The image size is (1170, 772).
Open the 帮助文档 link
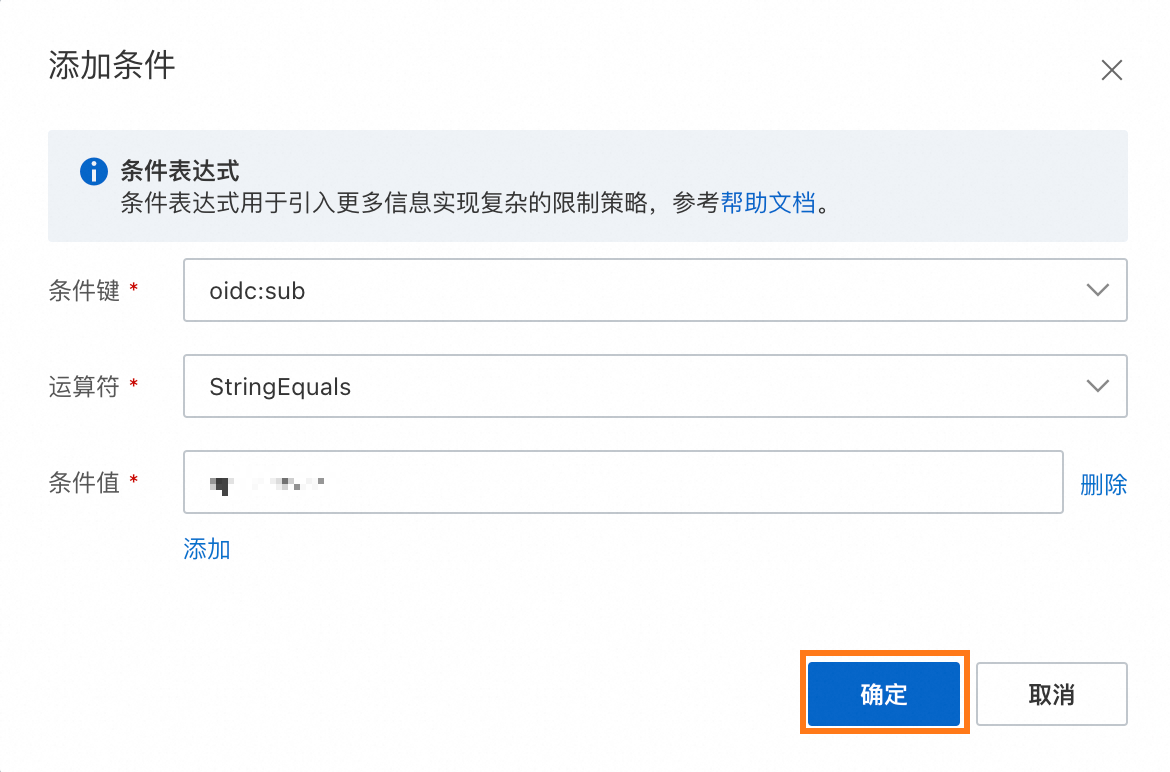pos(768,204)
